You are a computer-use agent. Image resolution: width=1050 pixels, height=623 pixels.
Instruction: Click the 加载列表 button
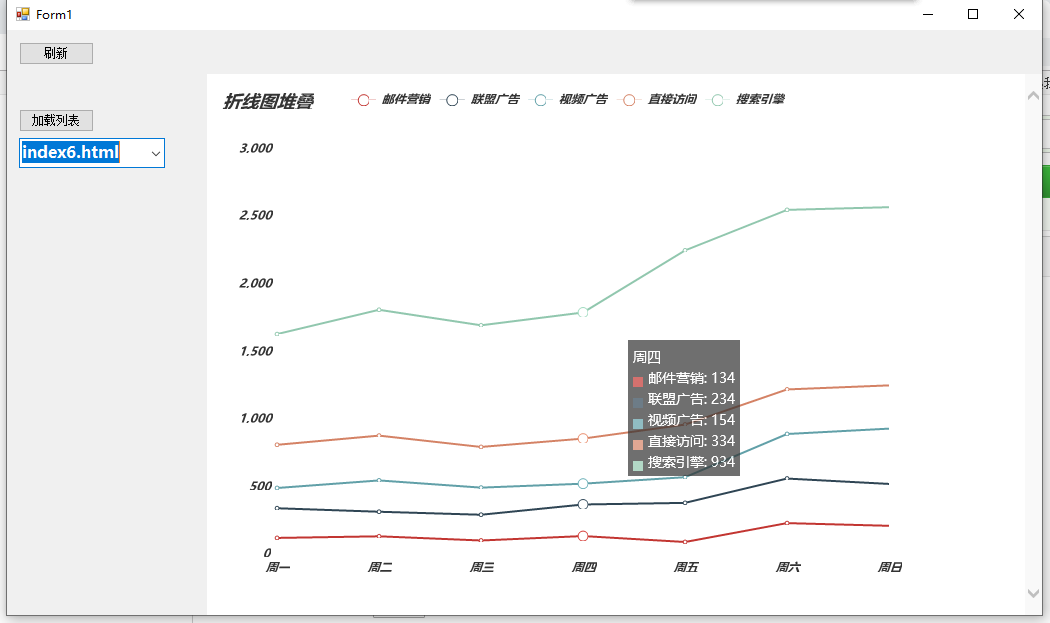click(x=56, y=121)
